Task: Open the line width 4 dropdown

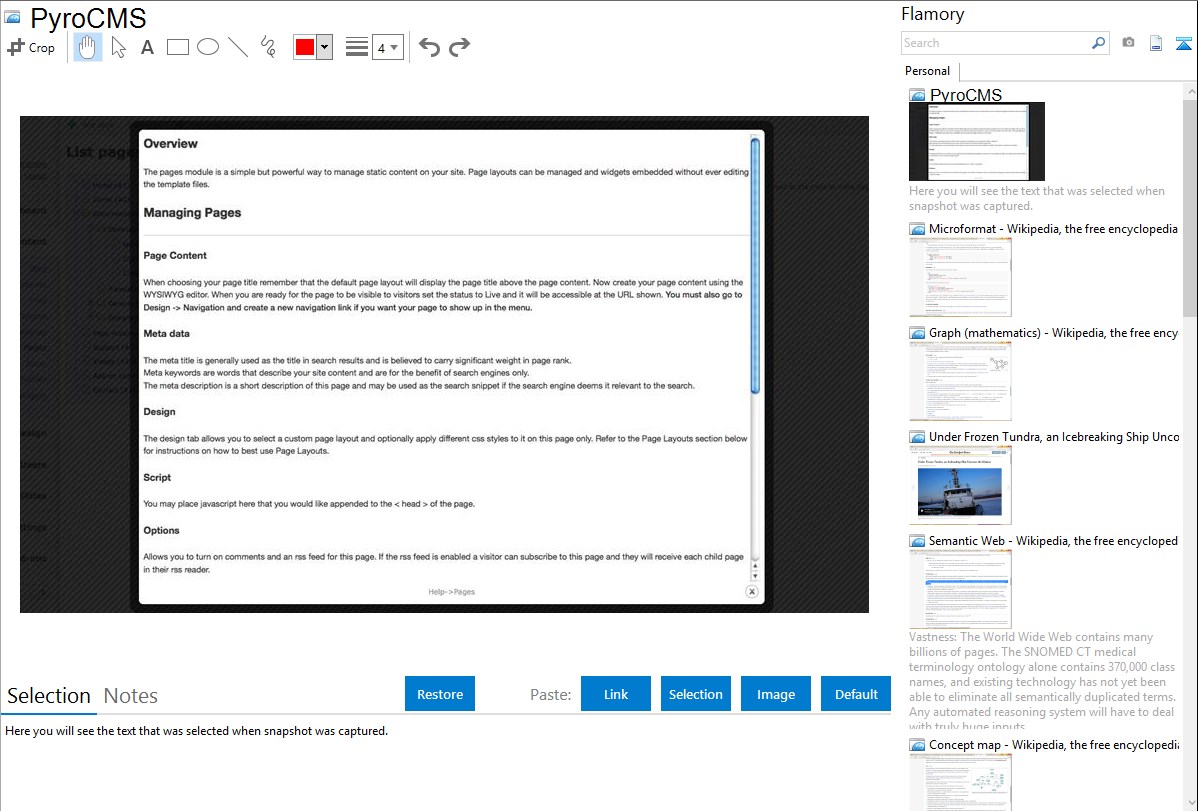Action: pos(387,48)
